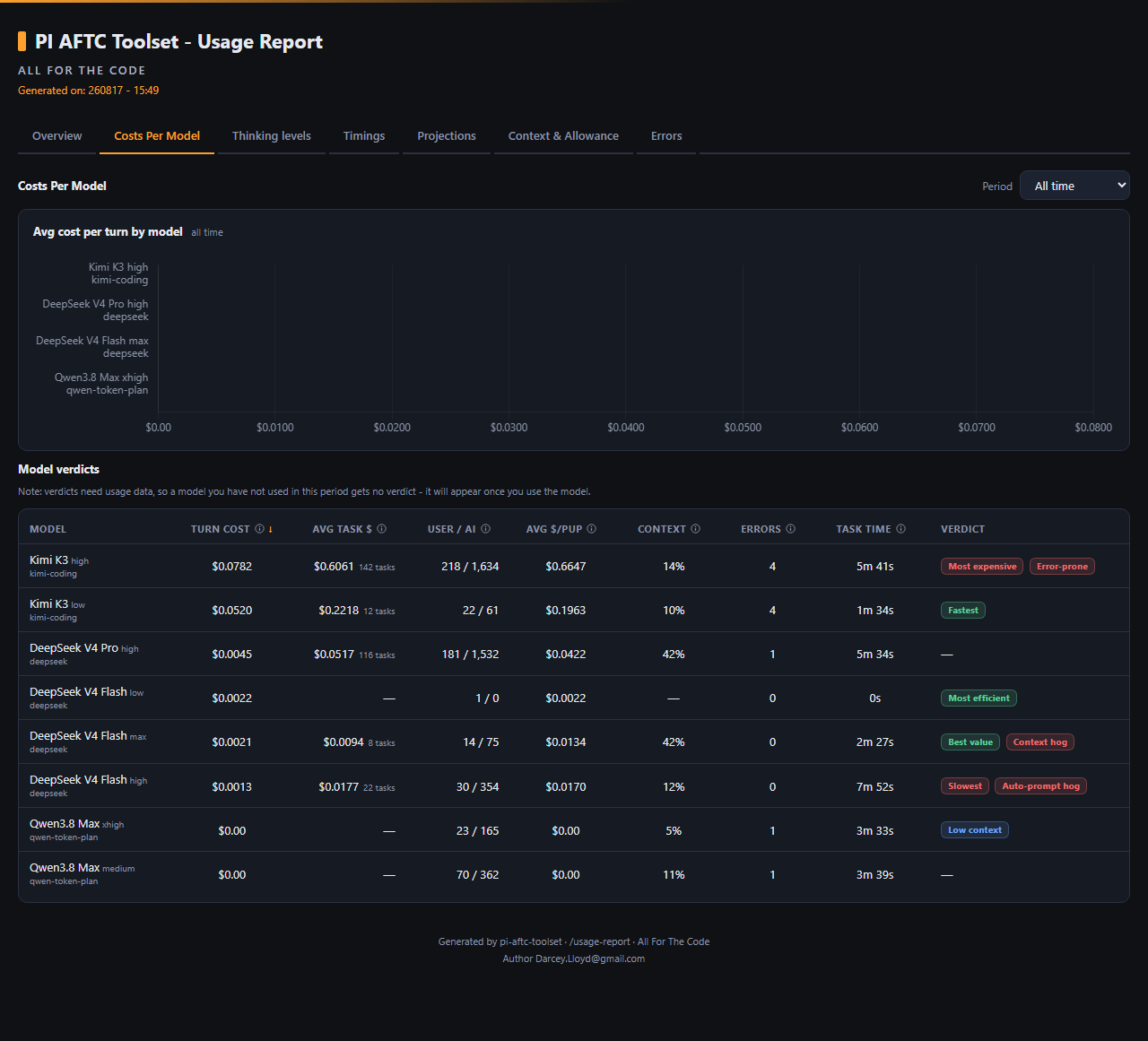Click the sort arrow on TURN COST column
1148x1041 pixels.
click(x=271, y=529)
